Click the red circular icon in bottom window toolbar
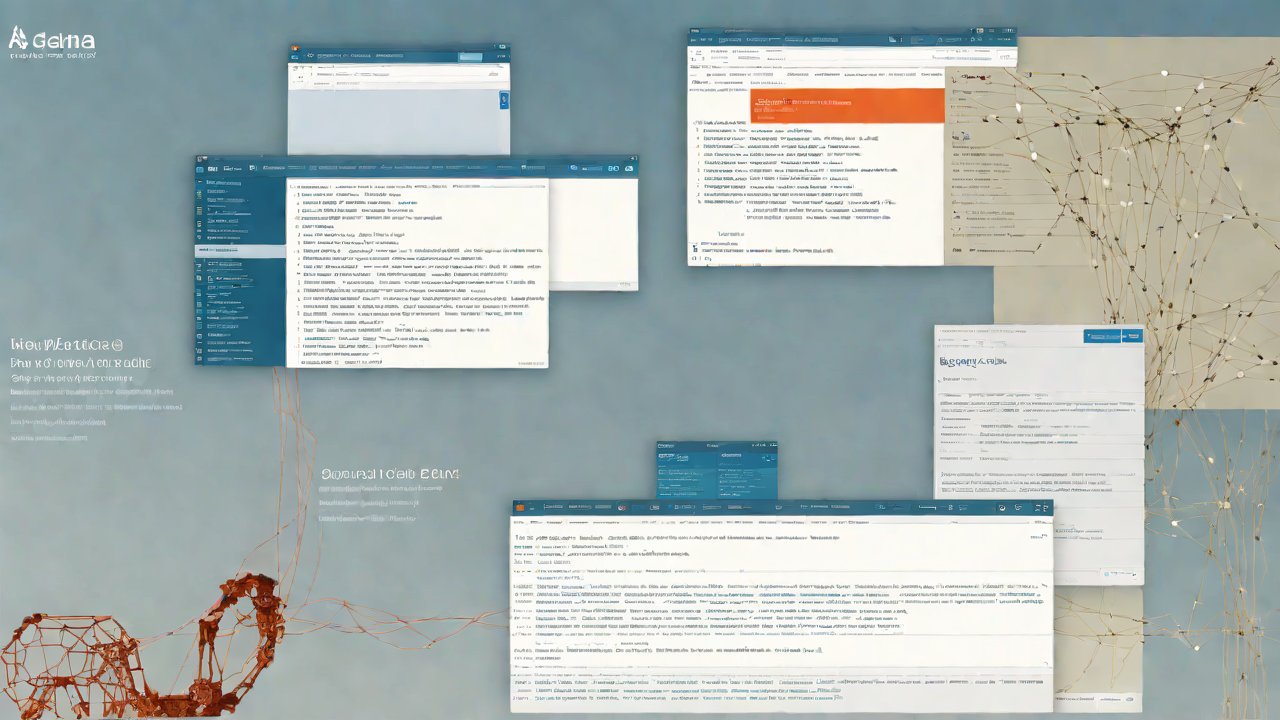The height and width of the screenshot is (720, 1280). 621,508
